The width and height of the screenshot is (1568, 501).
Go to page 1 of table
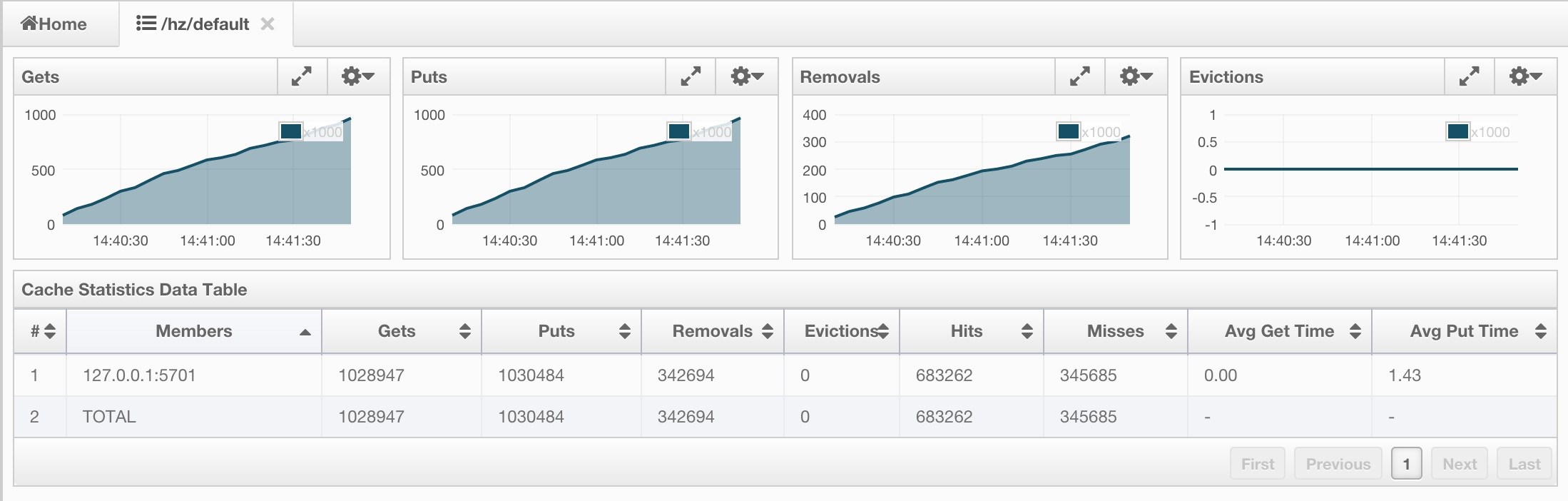point(1406,464)
